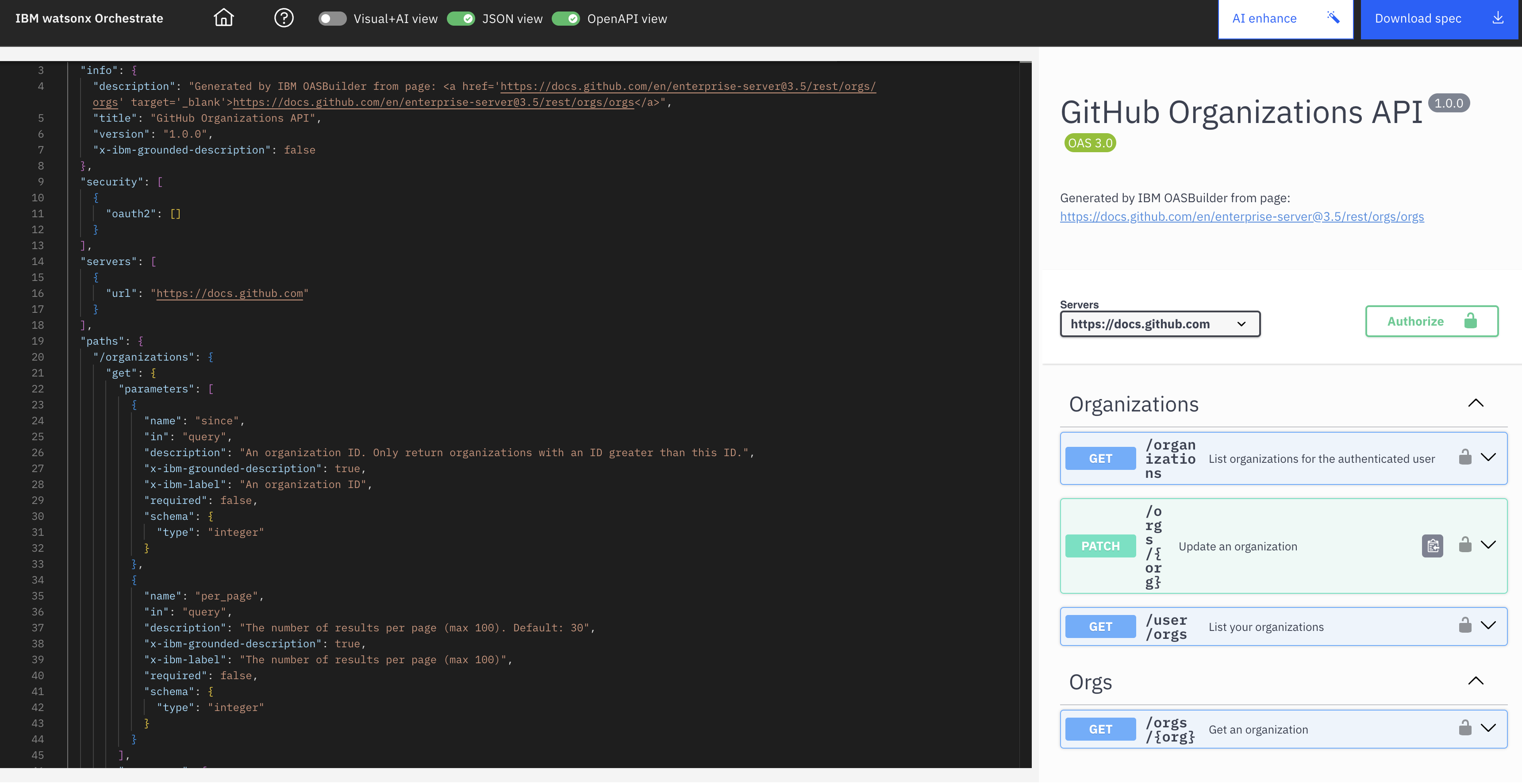The height and width of the screenshot is (784, 1522).
Task: Click the GitHub Organizations API heading
Action: 1241,112
